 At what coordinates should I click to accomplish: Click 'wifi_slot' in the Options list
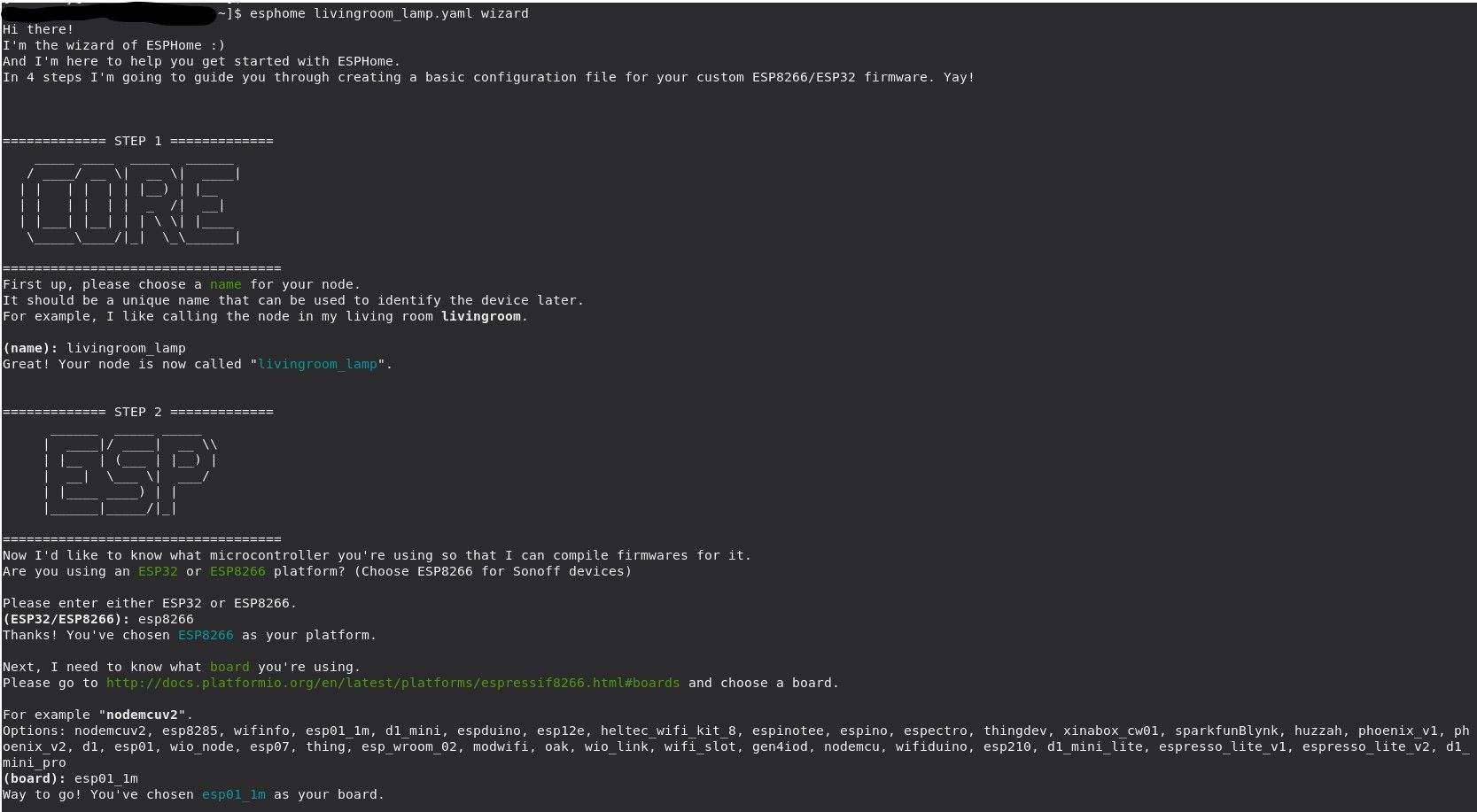[700, 746]
